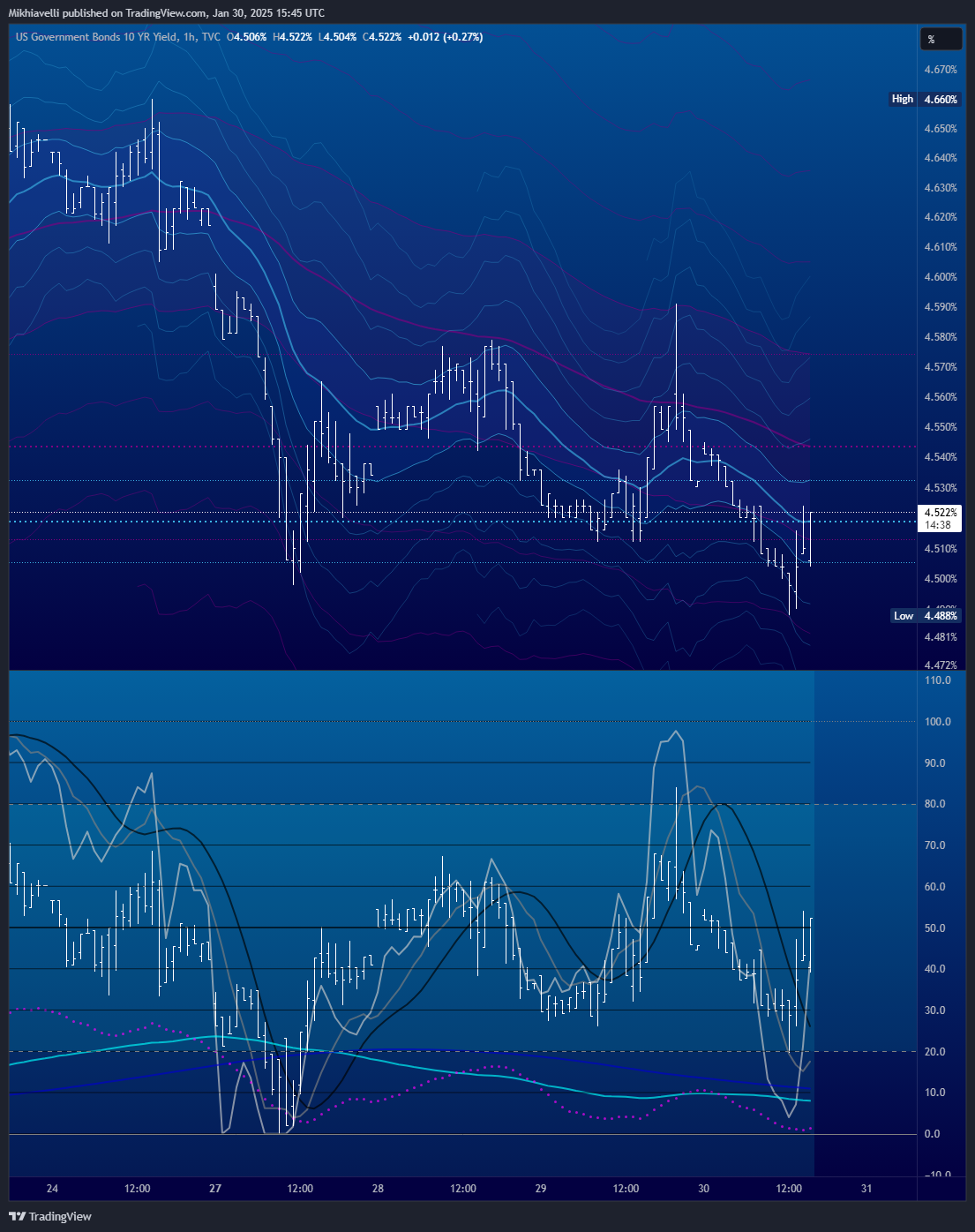Click the 40.0 indicator scale label

937,969
